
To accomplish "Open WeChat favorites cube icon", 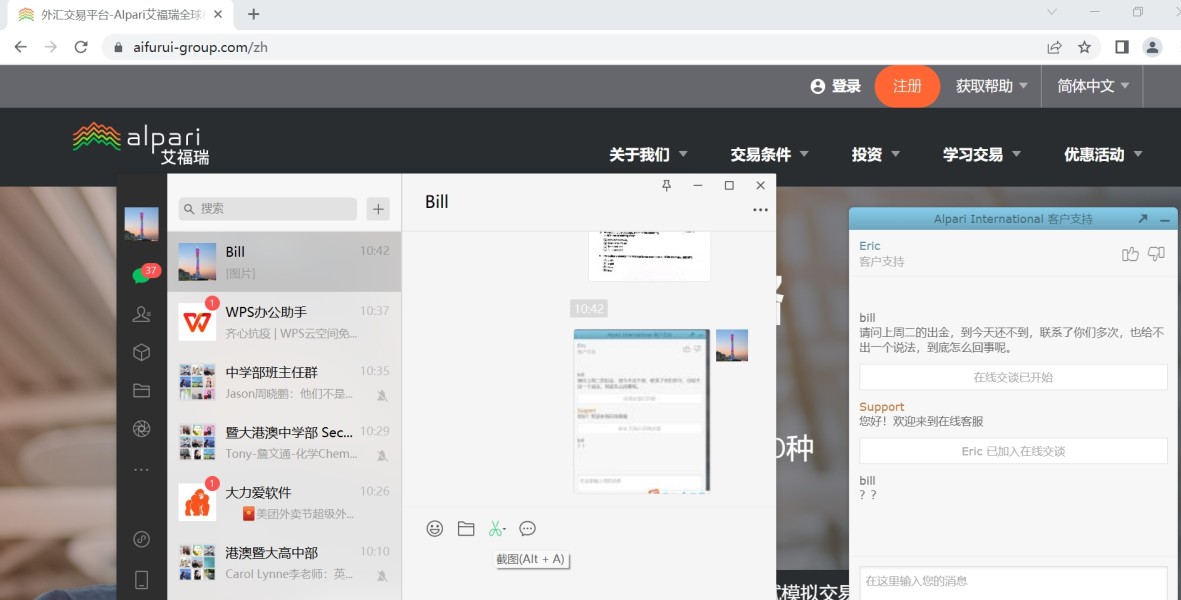I will pyautogui.click(x=142, y=352).
